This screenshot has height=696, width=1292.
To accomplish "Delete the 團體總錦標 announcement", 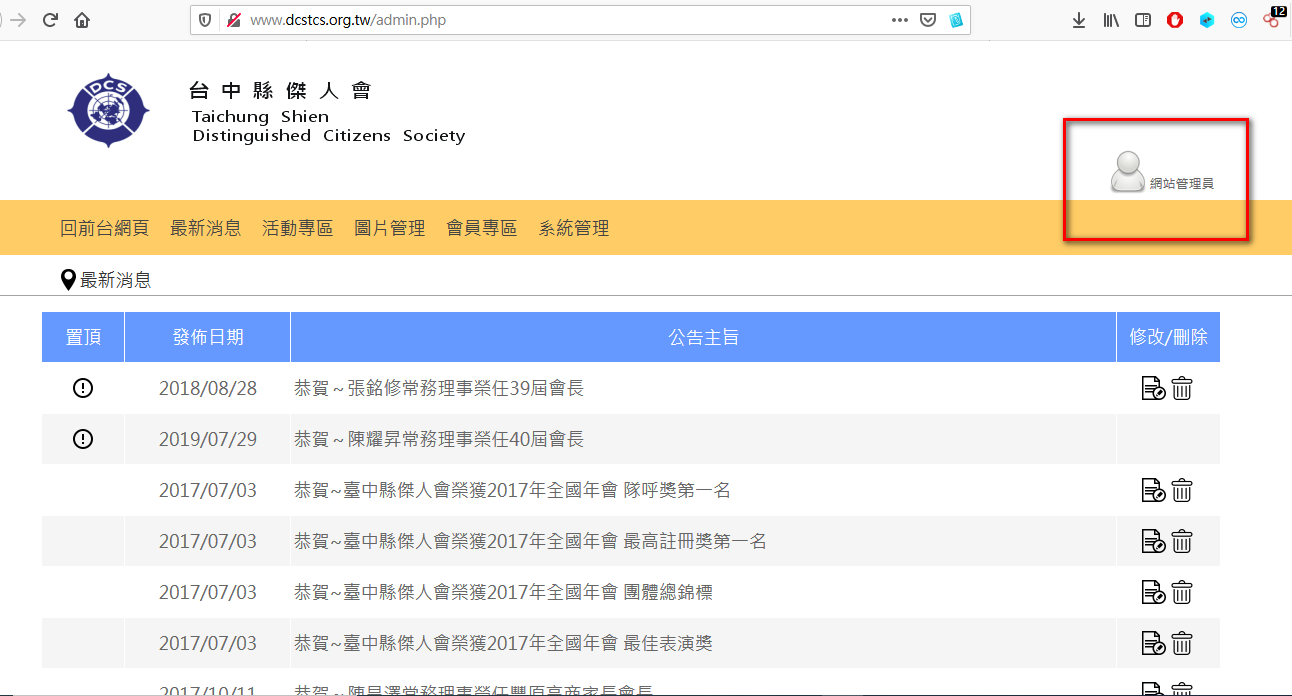I will (x=1182, y=592).
